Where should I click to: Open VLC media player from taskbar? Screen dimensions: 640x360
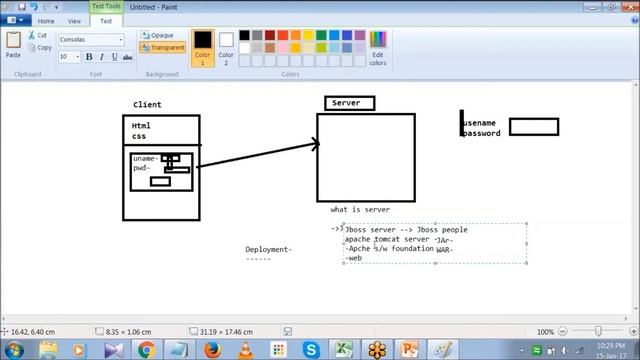(245, 350)
